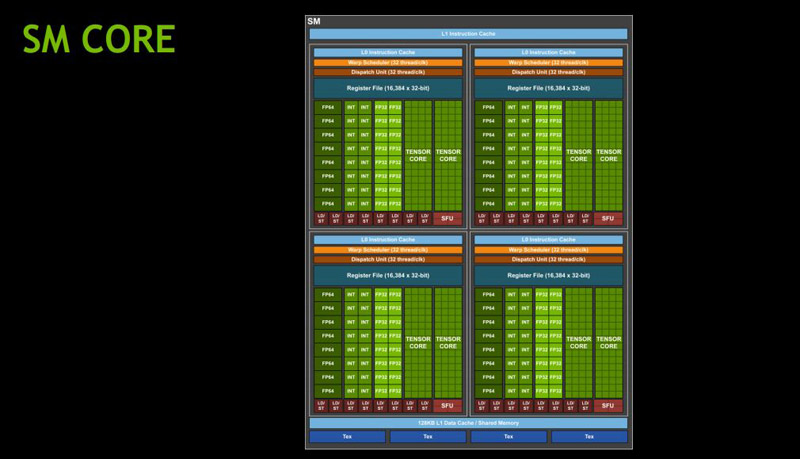Select the top-left L0 Instruction Cache block

coord(388,52)
